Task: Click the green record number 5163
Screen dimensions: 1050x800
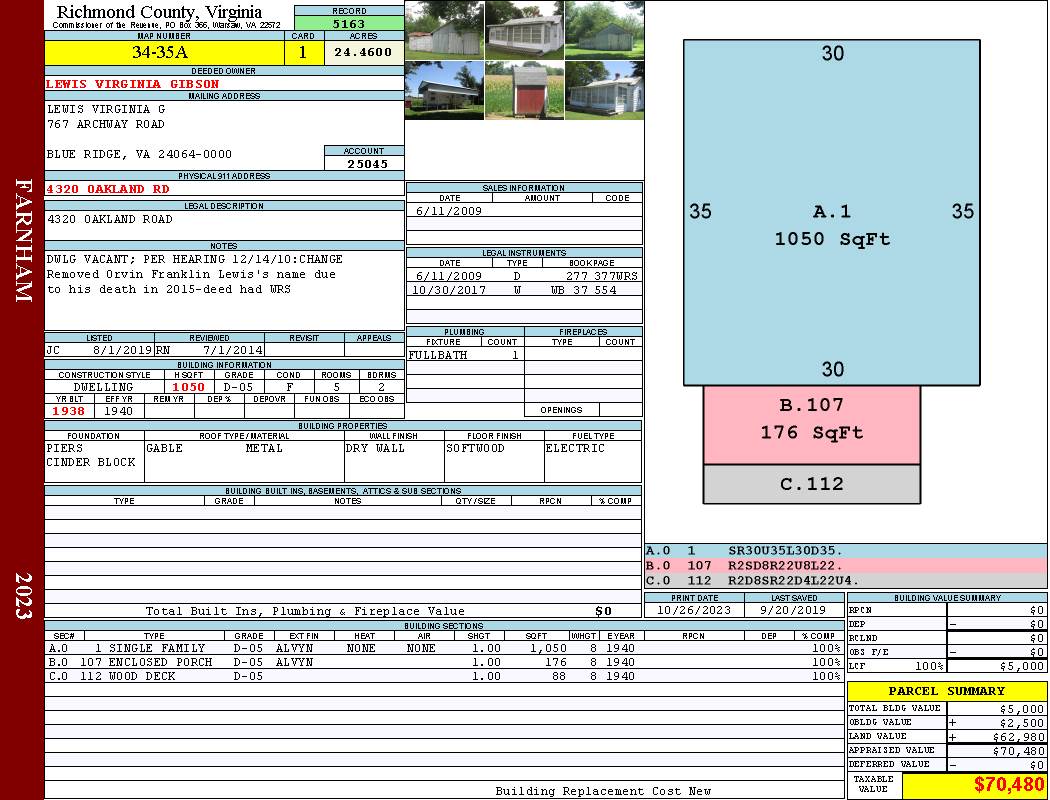Action: [349, 23]
